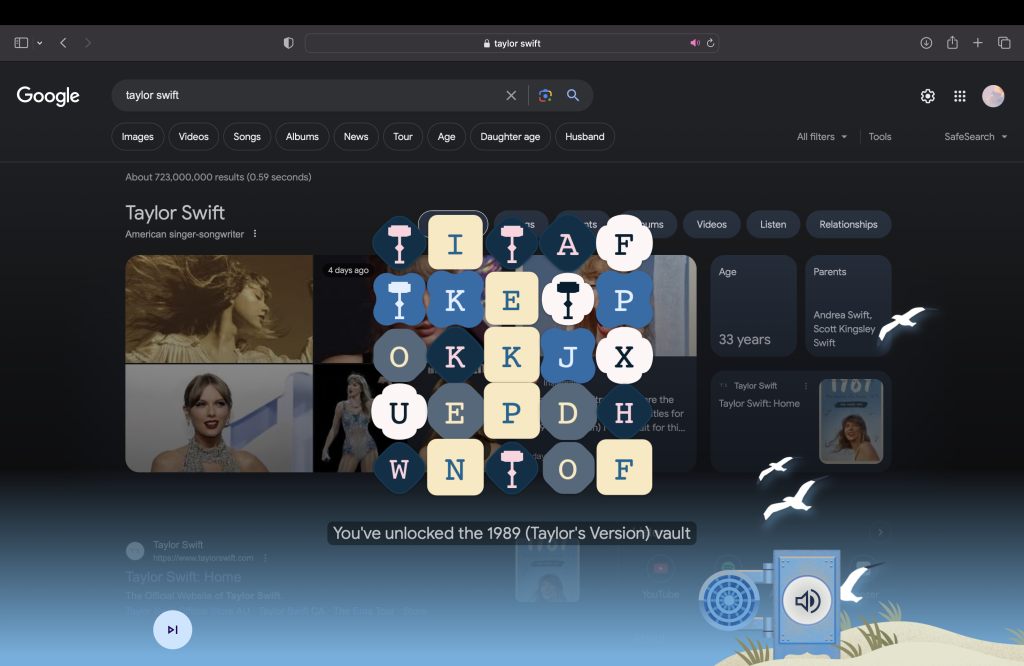Open the Videos chip next to Listen

(712, 225)
